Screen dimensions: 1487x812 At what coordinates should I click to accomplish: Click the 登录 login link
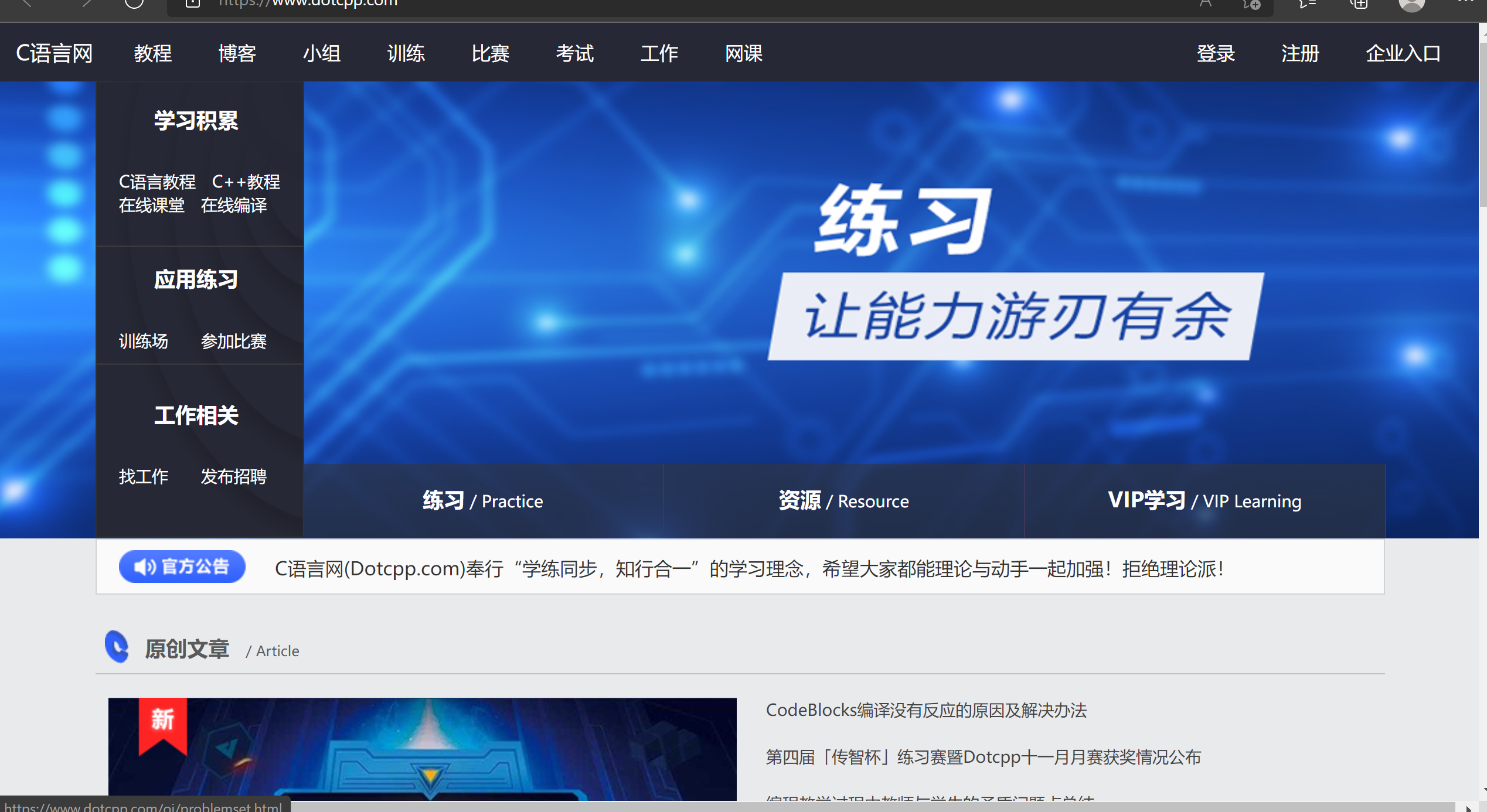[1216, 54]
